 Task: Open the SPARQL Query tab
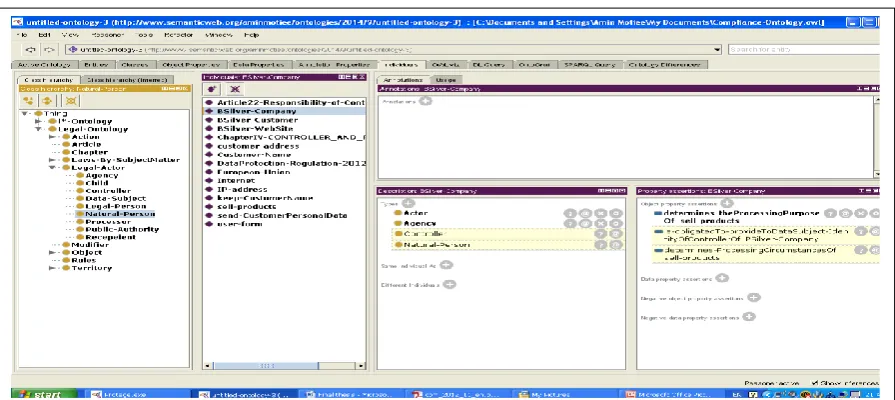[x=590, y=65]
